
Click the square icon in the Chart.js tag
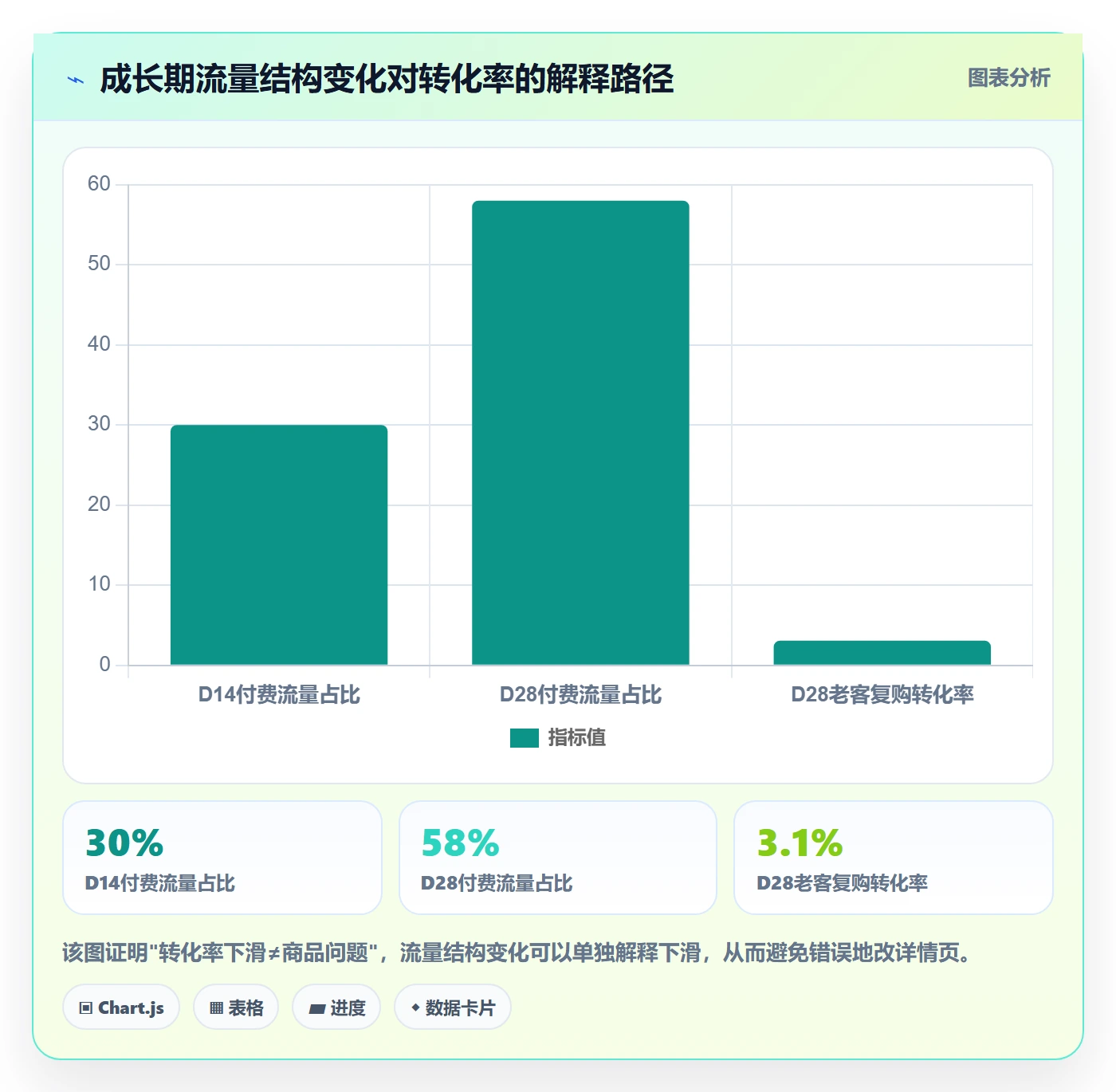click(86, 1008)
